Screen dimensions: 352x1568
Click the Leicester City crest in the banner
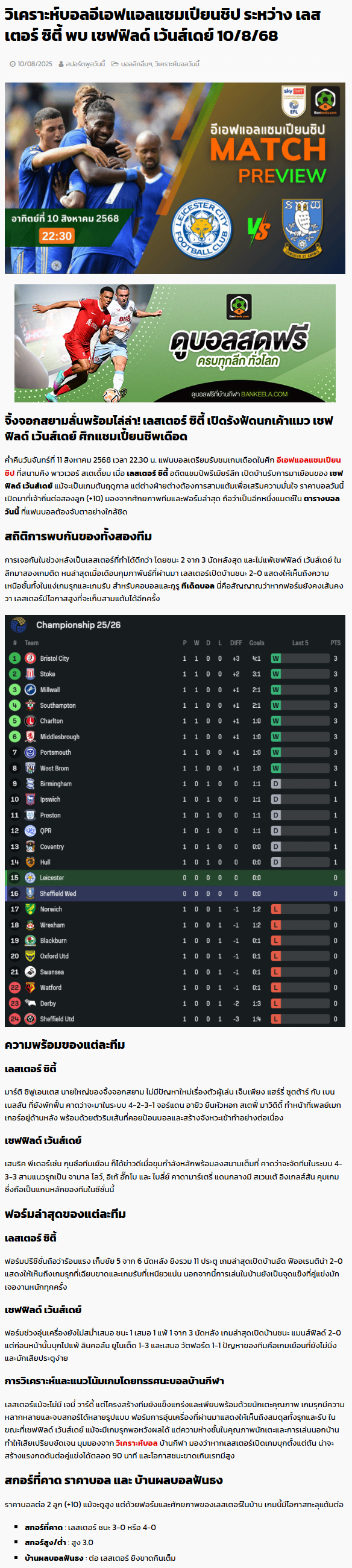click(200, 230)
